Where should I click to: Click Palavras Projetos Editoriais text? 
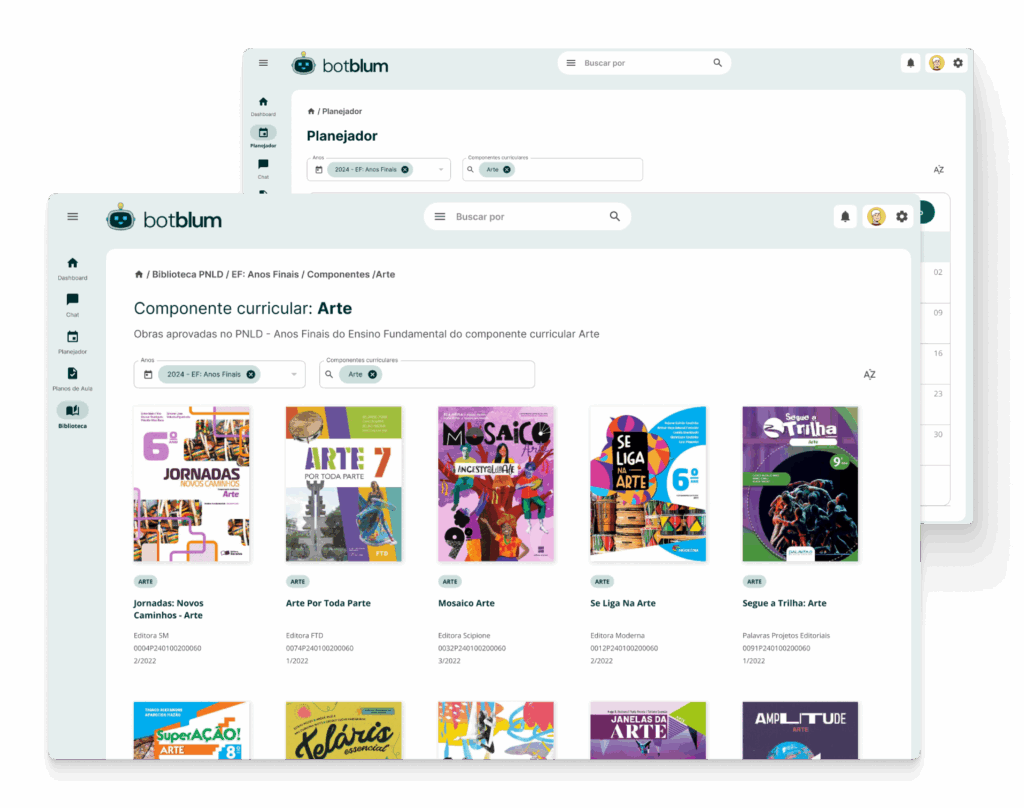786,635
